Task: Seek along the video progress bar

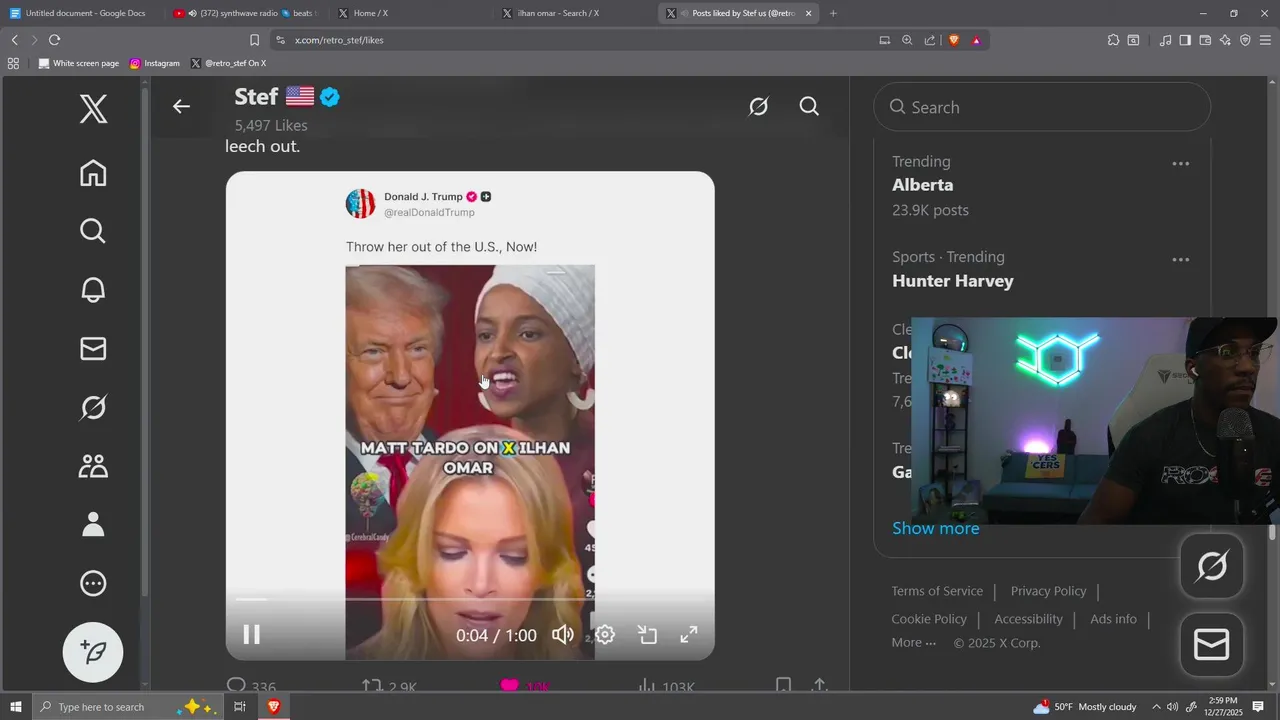Action: pyautogui.click(x=470, y=599)
